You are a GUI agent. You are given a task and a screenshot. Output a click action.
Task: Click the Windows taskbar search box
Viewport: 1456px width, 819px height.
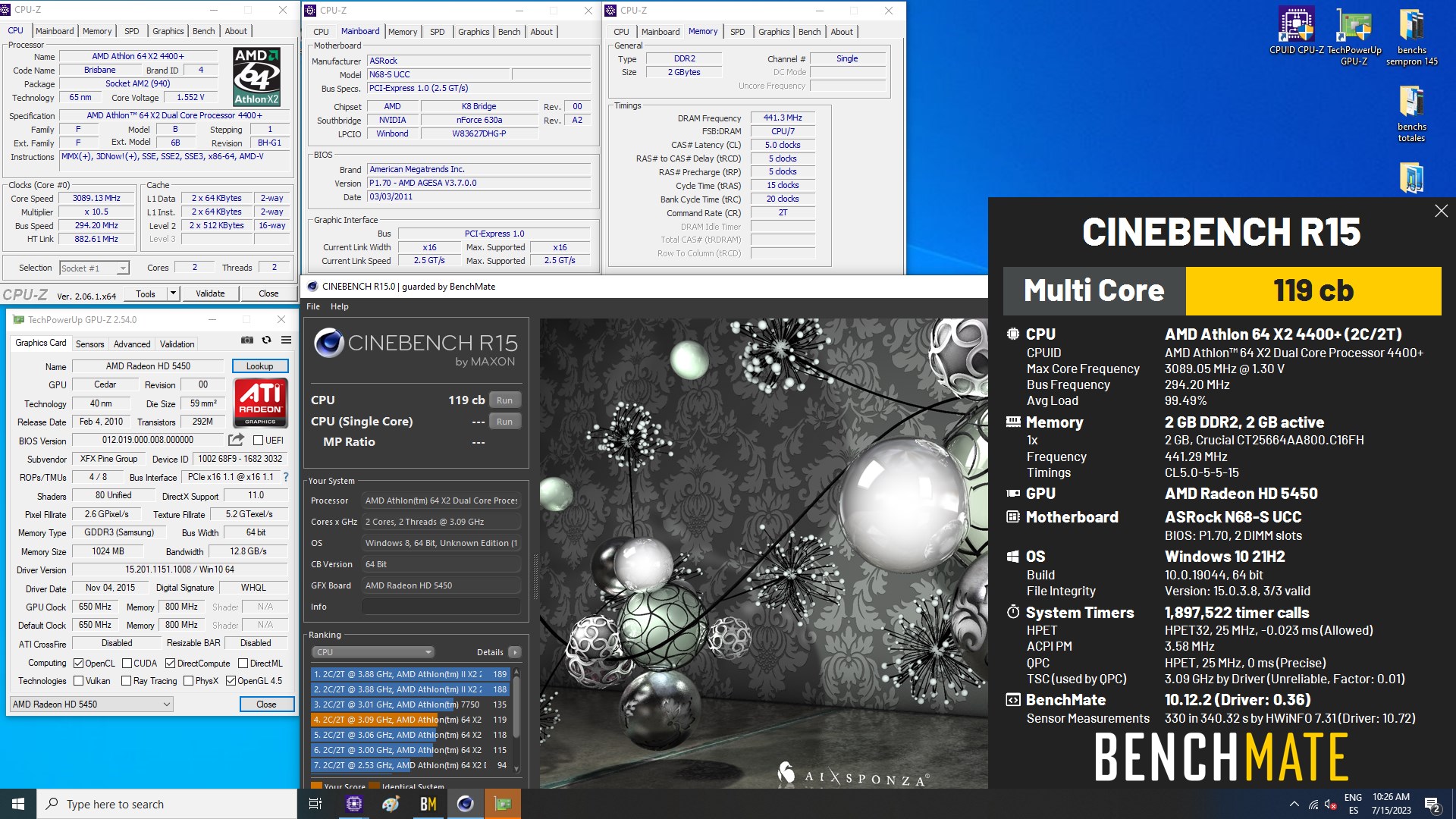(x=168, y=804)
